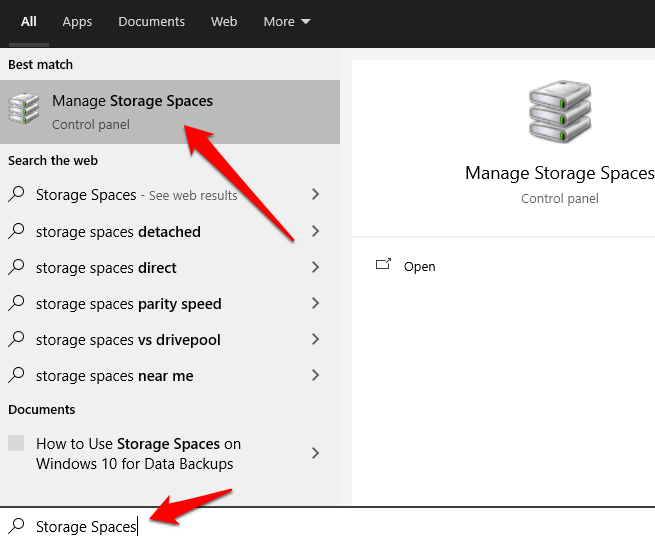655x542 pixels.
Task: Click the search icon beside 'storage spaces direct'
Action: [x=16, y=268]
